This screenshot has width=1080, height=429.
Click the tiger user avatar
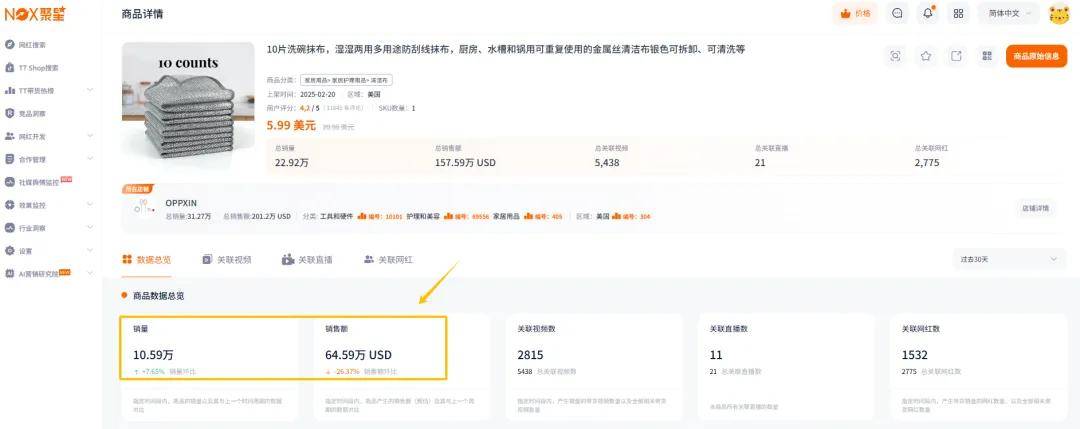click(x=1058, y=14)
